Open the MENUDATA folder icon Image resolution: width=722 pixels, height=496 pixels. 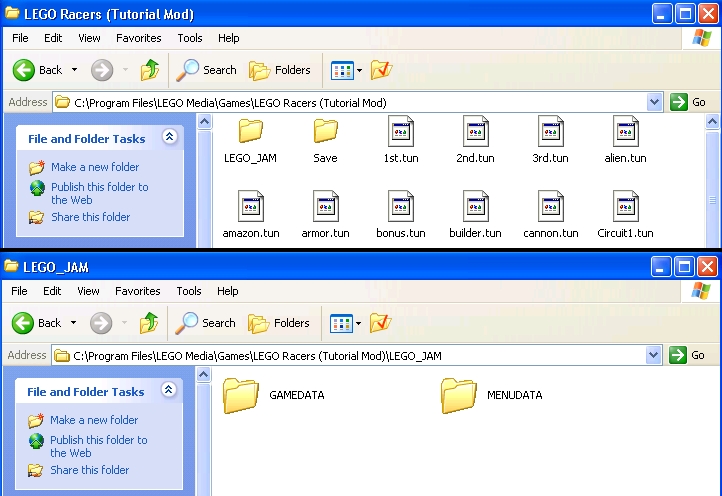tap(459, 395)
